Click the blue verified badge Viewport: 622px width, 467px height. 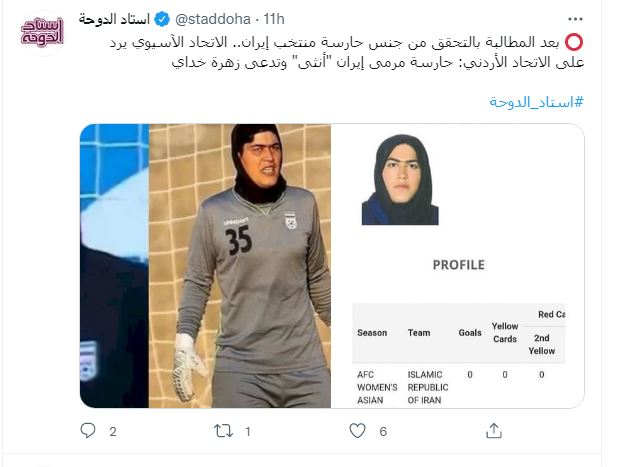(x=162, y=19)
